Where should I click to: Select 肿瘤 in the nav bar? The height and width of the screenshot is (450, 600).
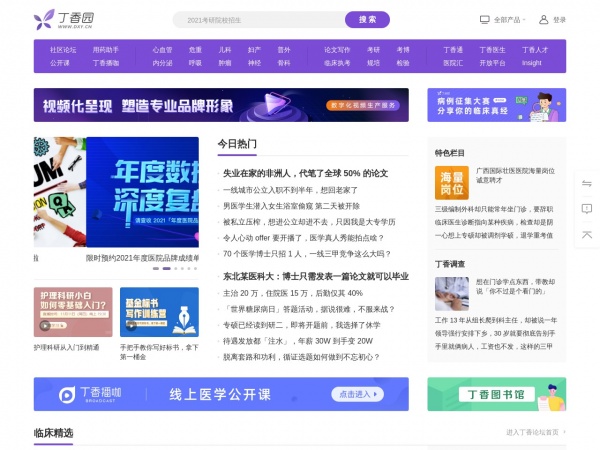point(225,63)
